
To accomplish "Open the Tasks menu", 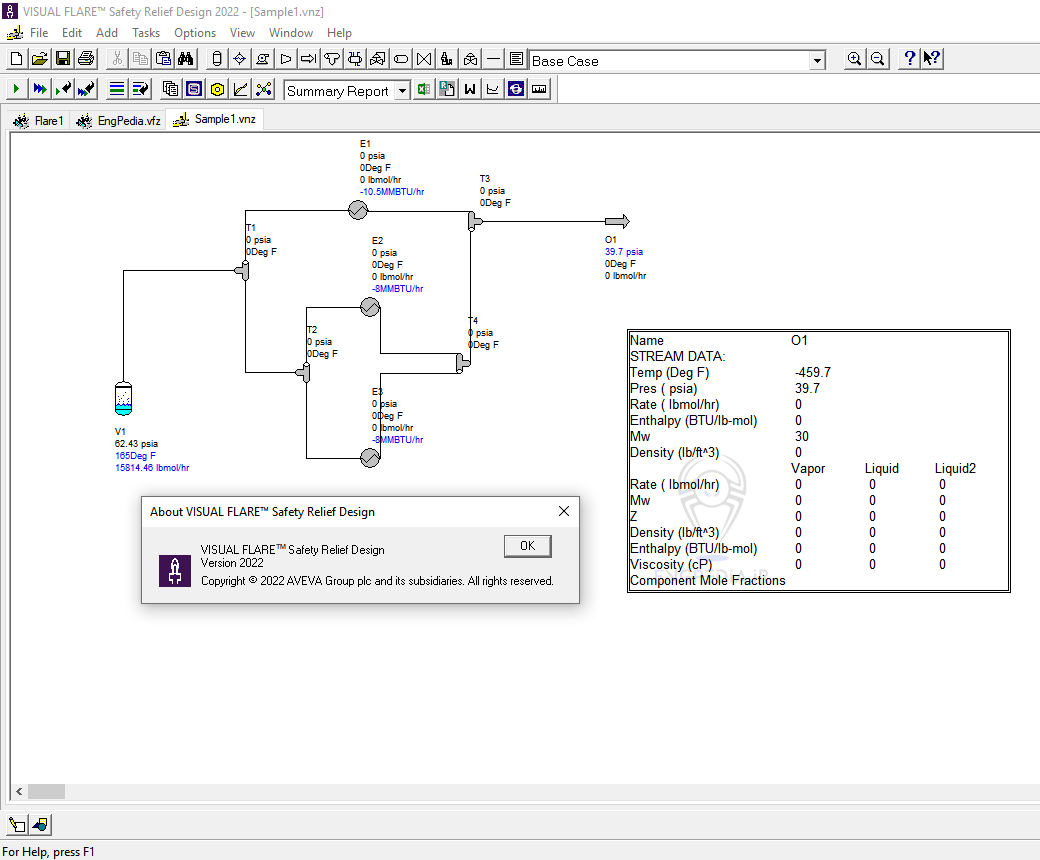I will pyautogui.click(x=146, y=33).
